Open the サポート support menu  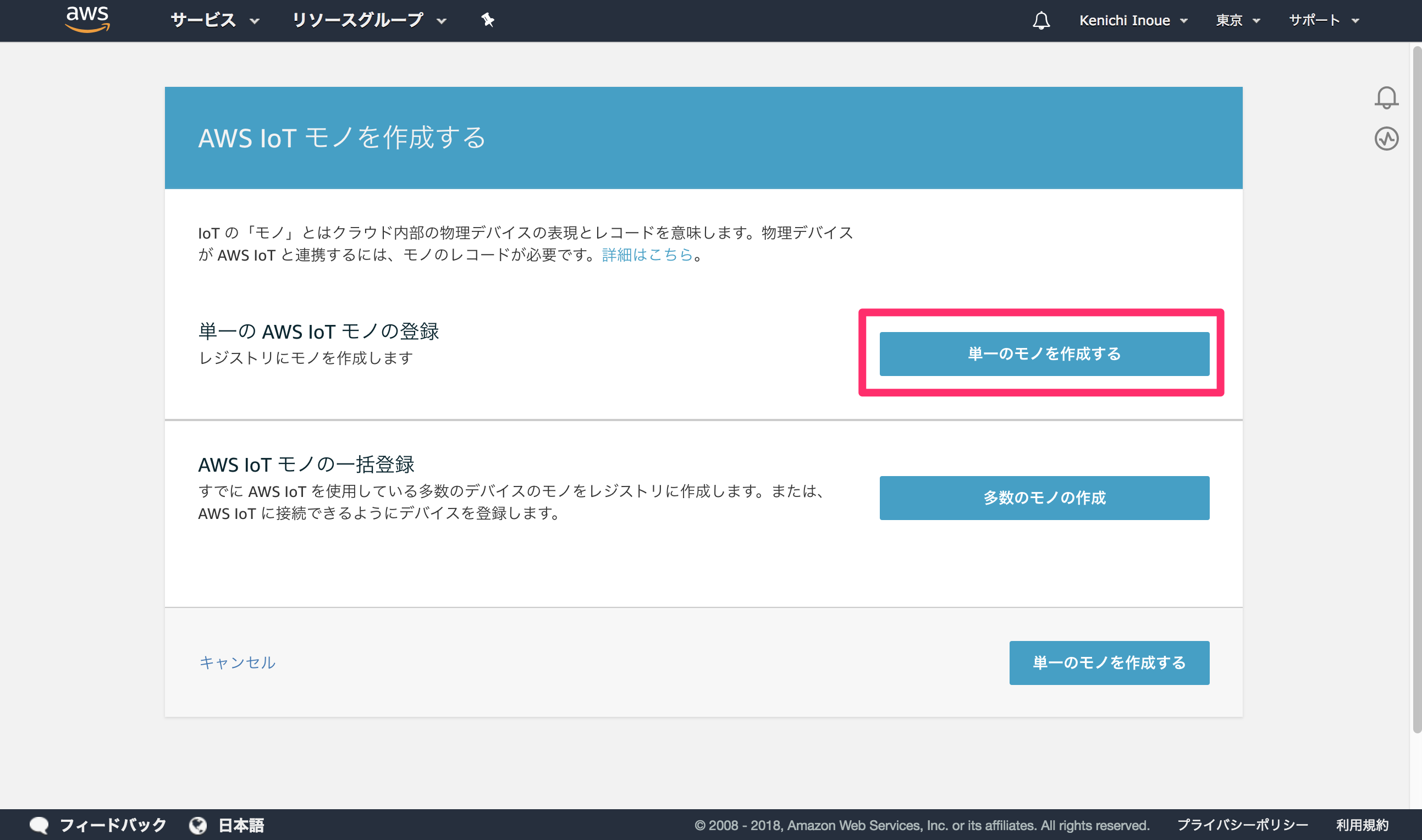[1324, 21]
